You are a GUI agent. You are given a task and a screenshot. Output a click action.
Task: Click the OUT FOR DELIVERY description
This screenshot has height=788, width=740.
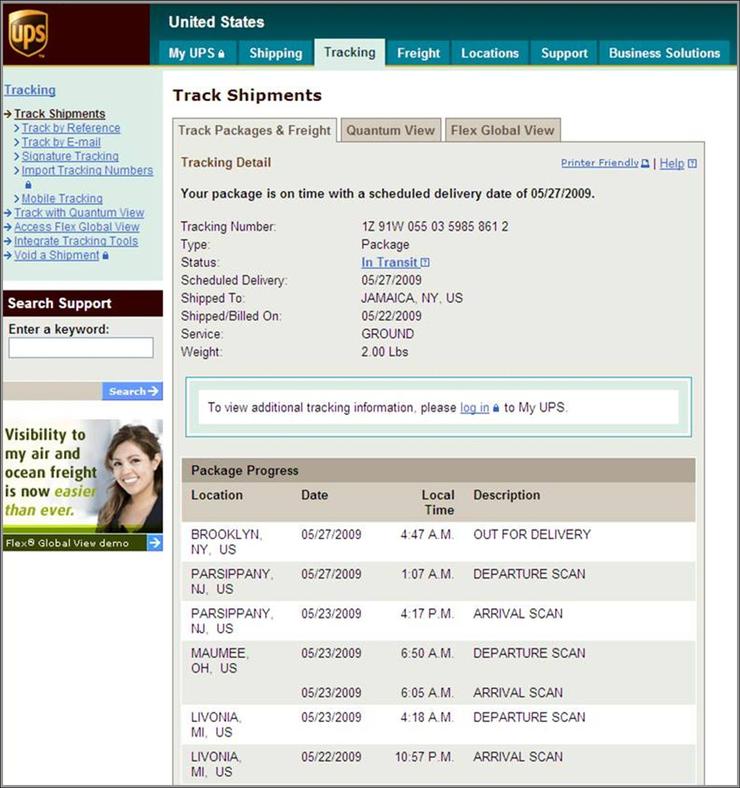pos(532,534)
